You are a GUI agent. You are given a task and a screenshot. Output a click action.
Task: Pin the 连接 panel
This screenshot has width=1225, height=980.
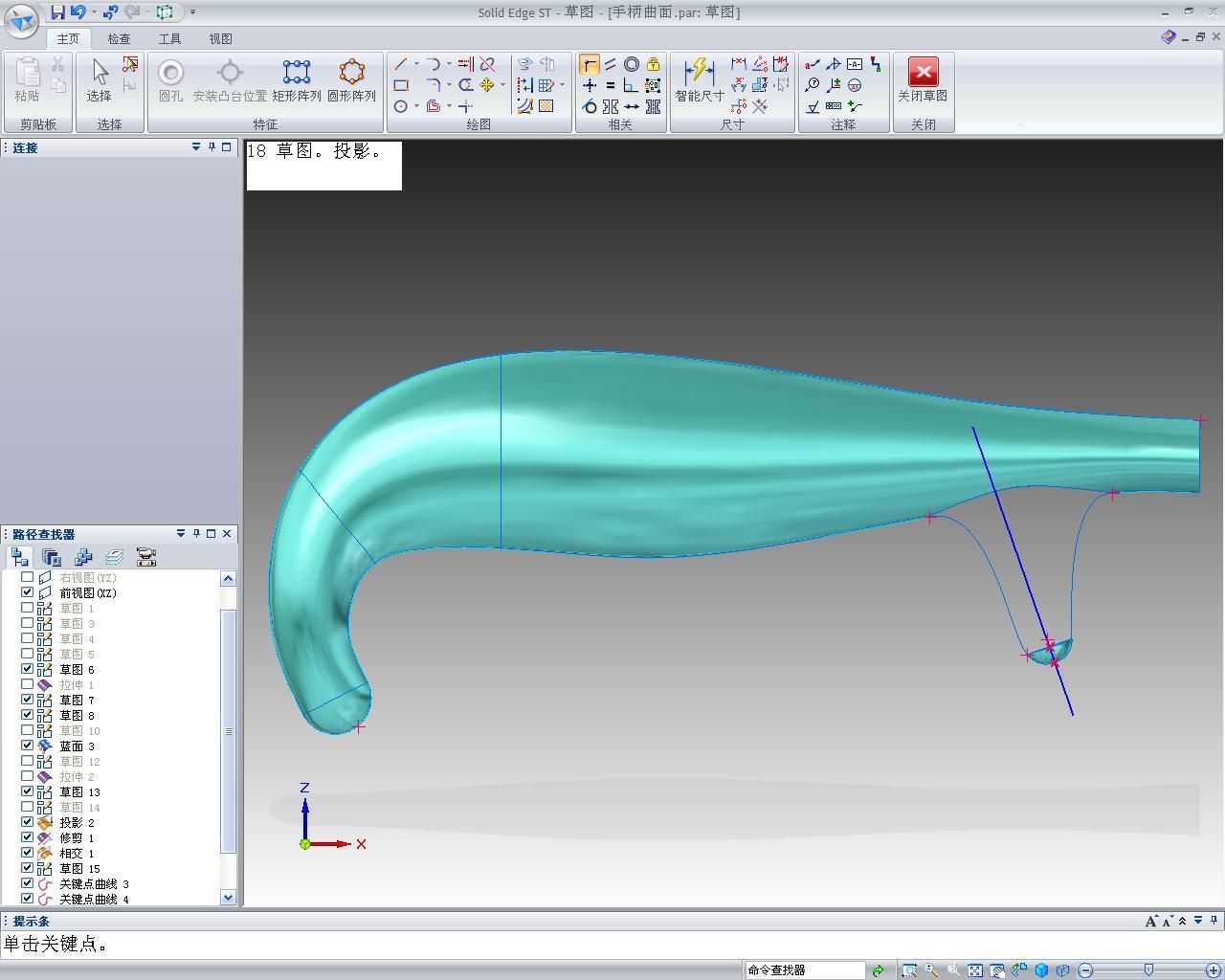[212, 146]
